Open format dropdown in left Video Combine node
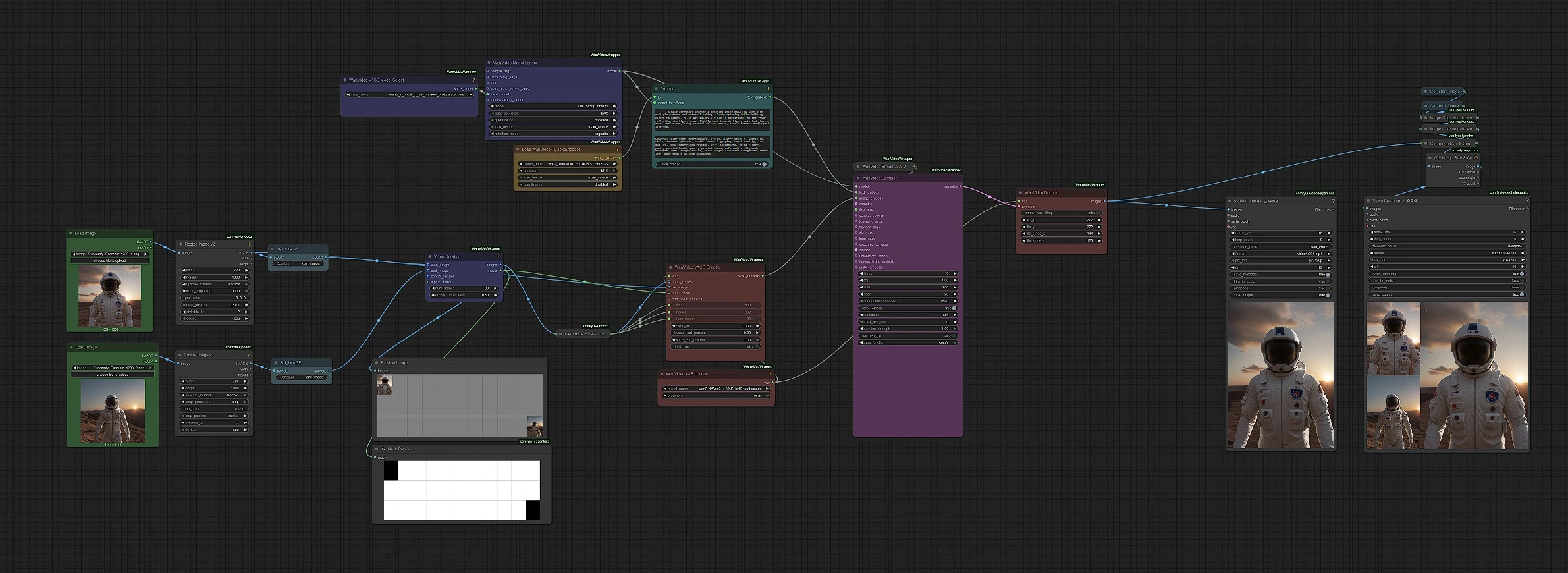The width and height of the screenshot is (1568, 573). point(1280,254)
